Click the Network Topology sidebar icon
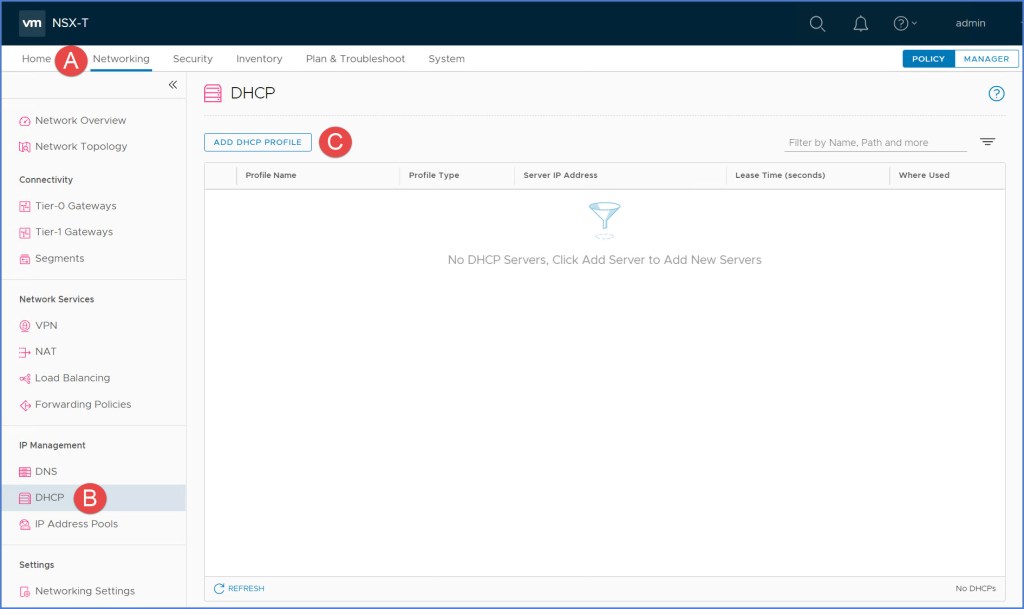 click(x=25, y=147)
